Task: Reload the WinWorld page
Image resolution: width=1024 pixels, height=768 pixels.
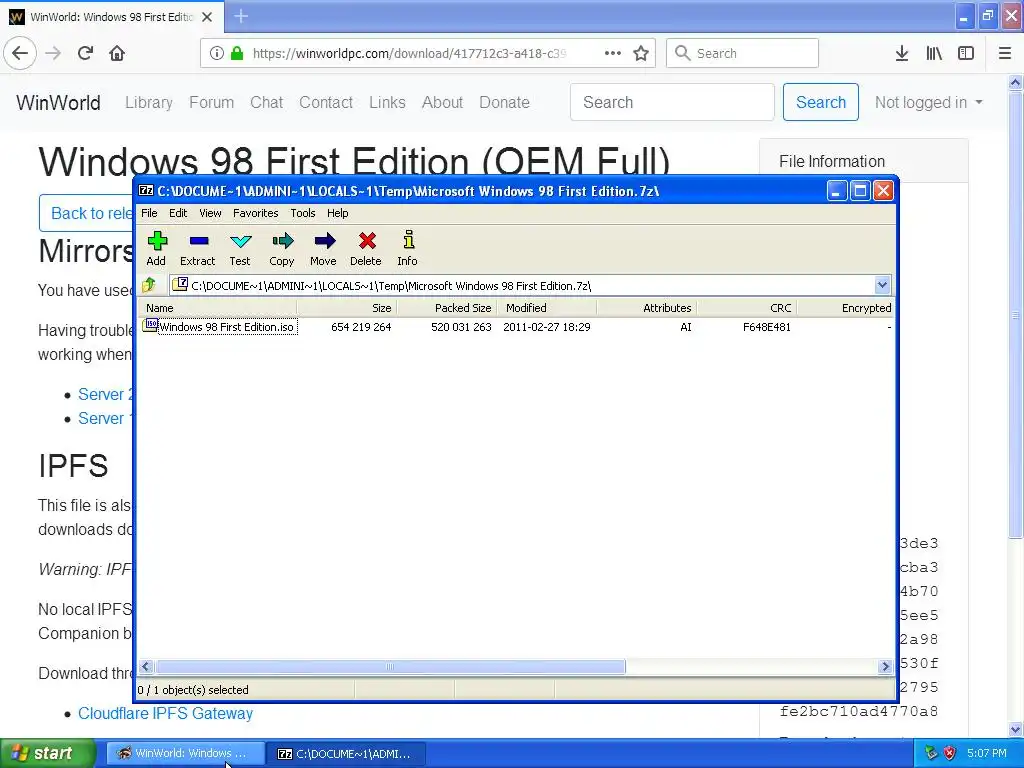Action: click(x=86, y=53)
